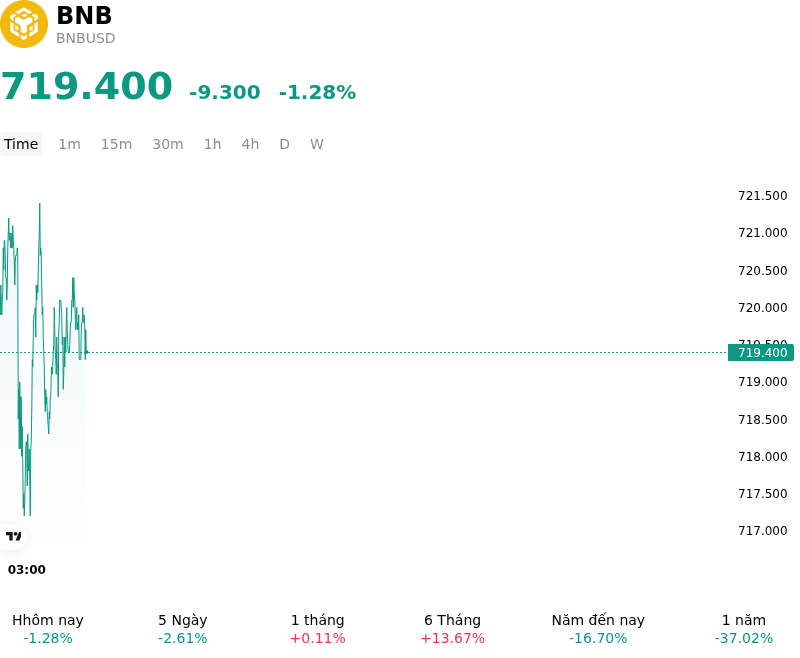Choose the 30m interval

168,144
